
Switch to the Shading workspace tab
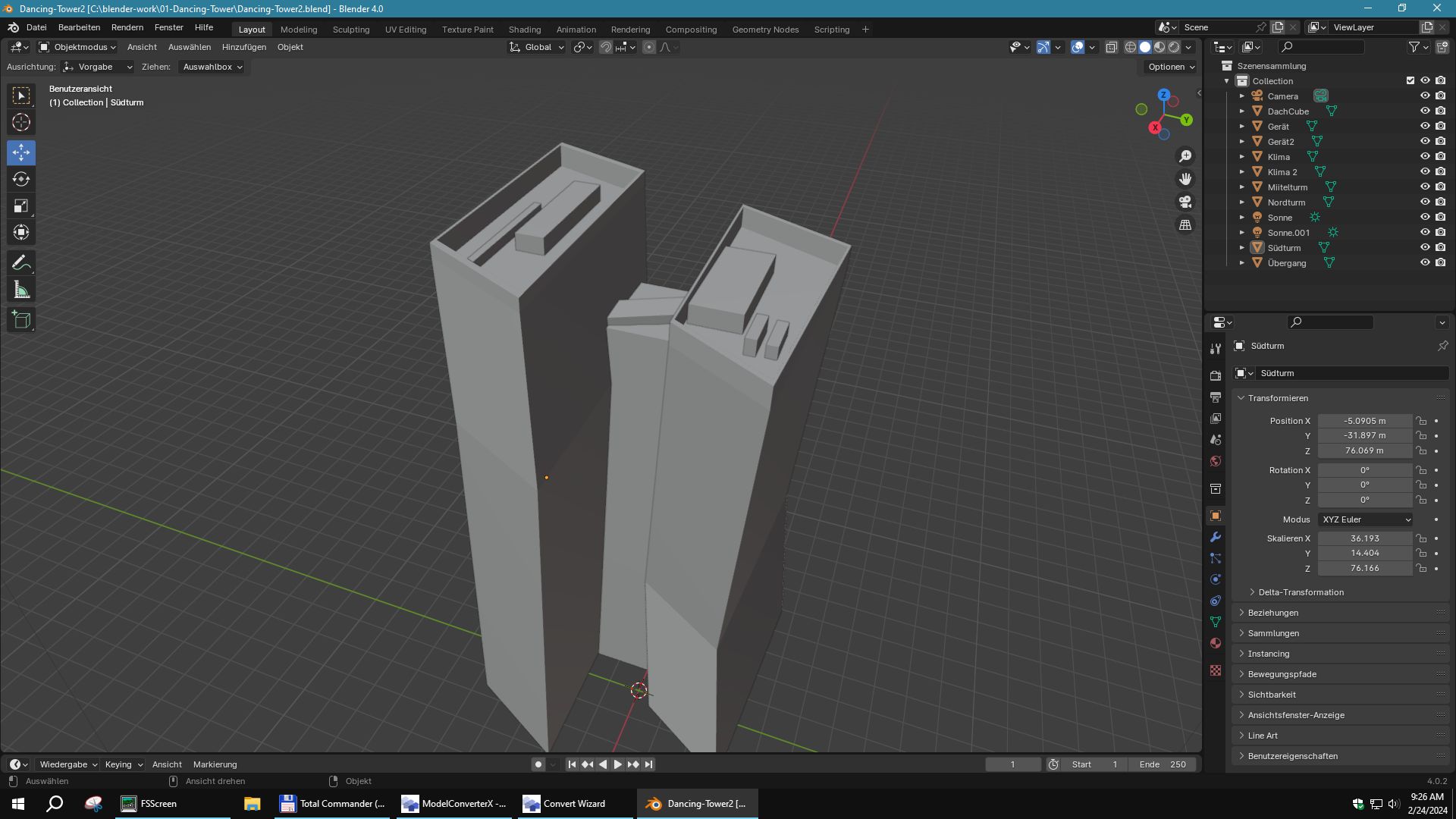pyautogui.click(x=525, y=30)
